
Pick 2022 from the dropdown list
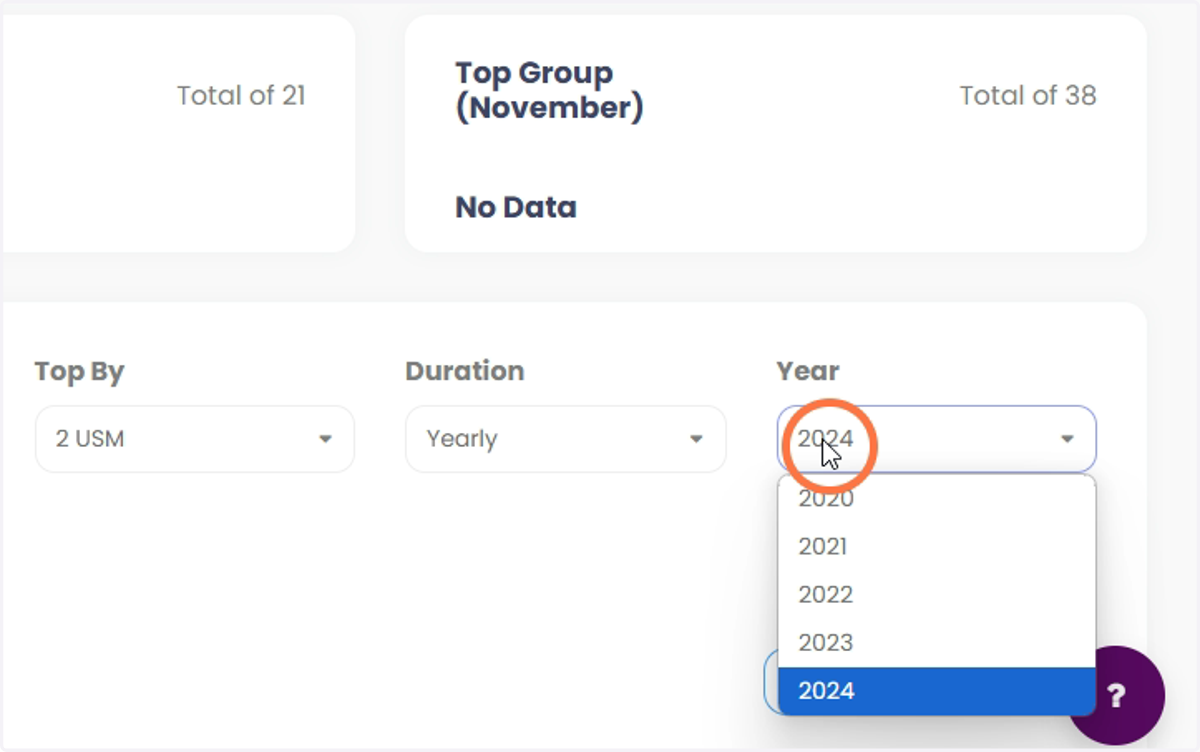coord(937,594)
